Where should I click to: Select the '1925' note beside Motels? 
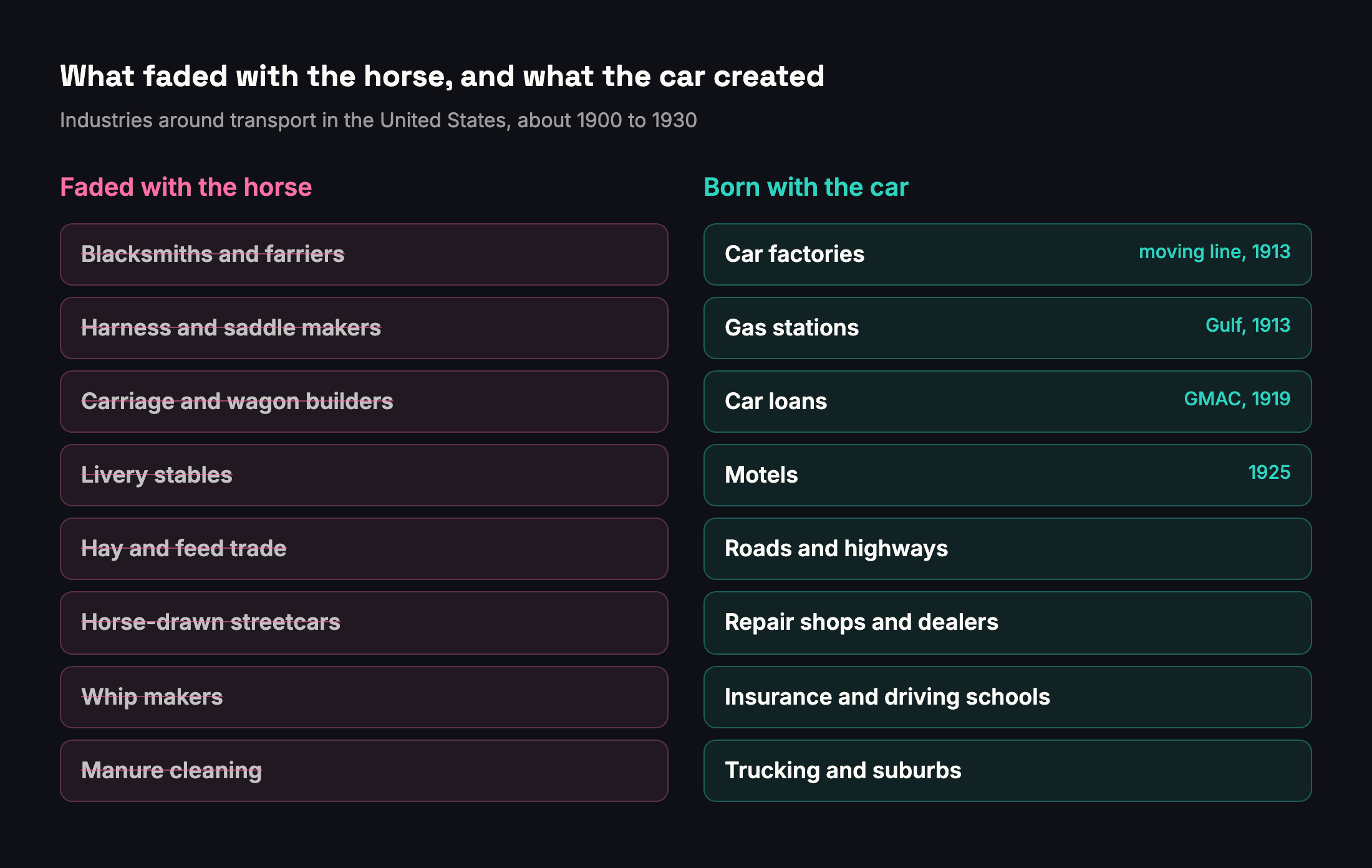point(1269,473)
